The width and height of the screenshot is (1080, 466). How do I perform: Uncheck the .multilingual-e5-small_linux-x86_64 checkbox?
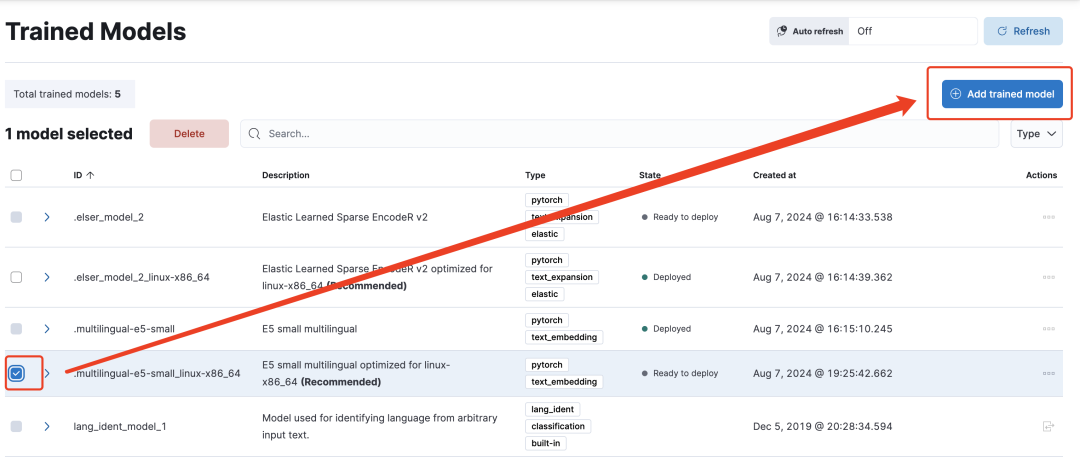(17, 374)
